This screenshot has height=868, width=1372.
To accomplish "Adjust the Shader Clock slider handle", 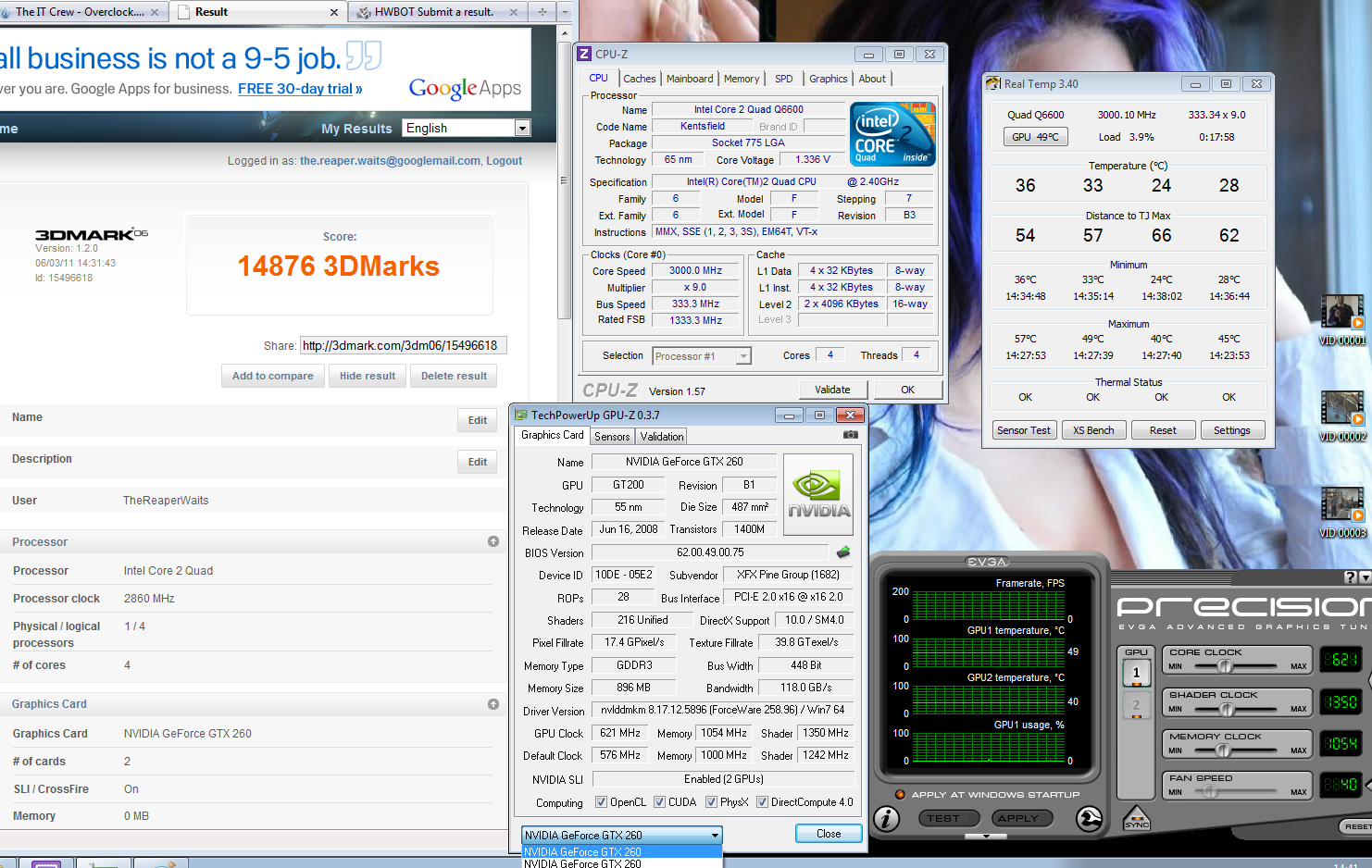I will point(1227,709).
